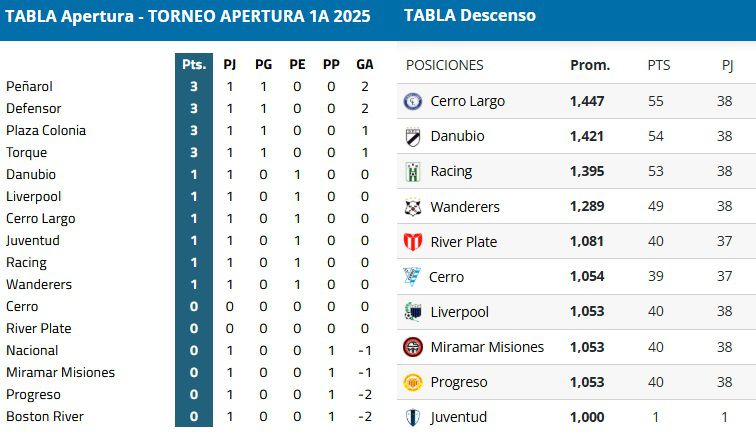Click the River Plate club crest icon
Screen dimensions: 756x433
(413, 242)
